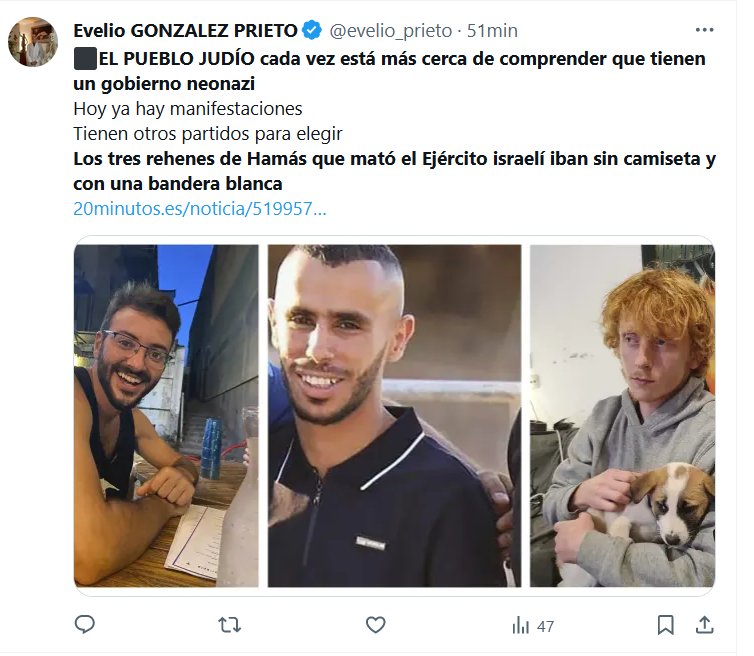Open the view analytics bar chart icon

tap(521, 626)
